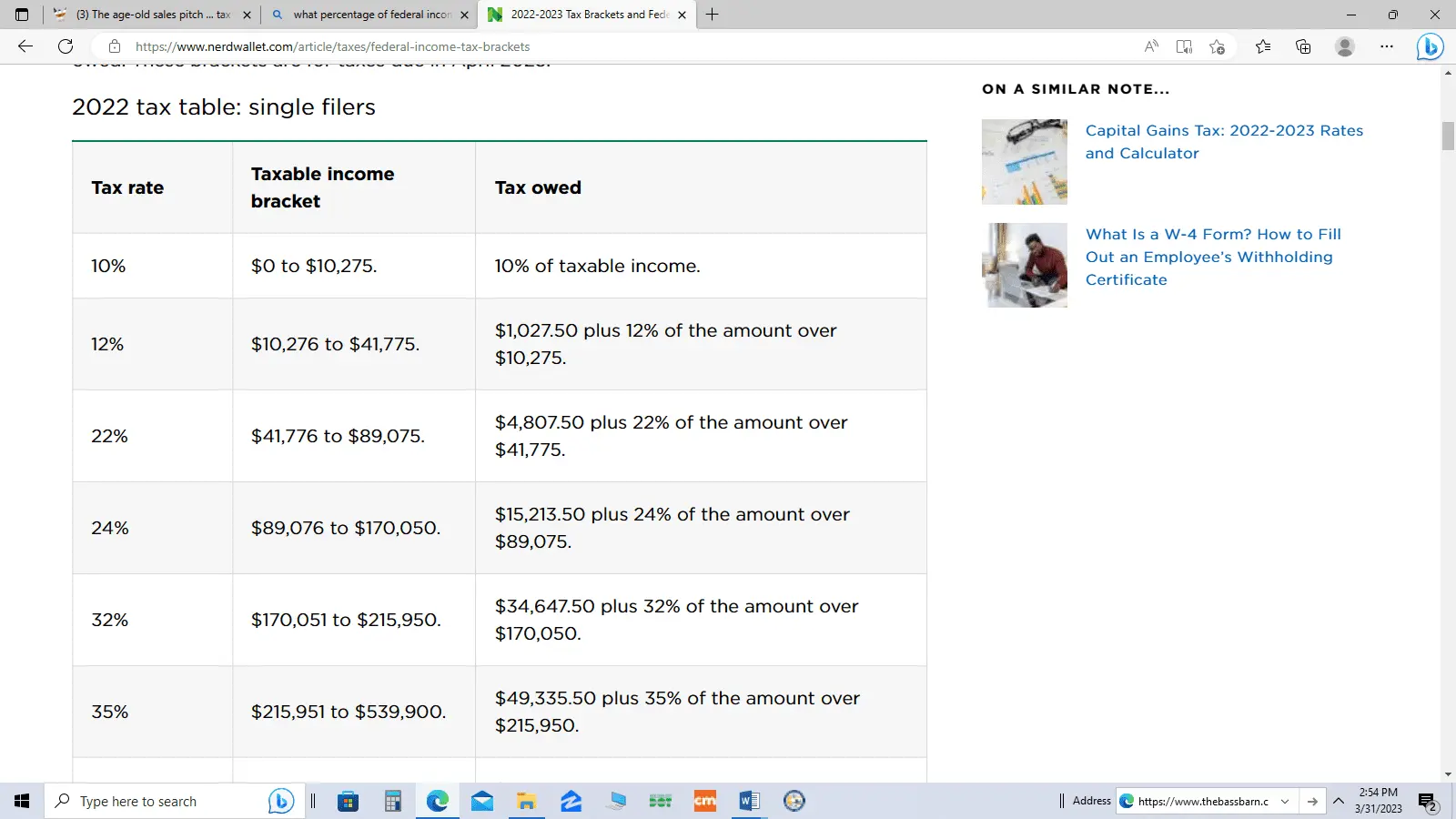
Task: Launch Calculator from the taskbar
Action: click(392, 801)
